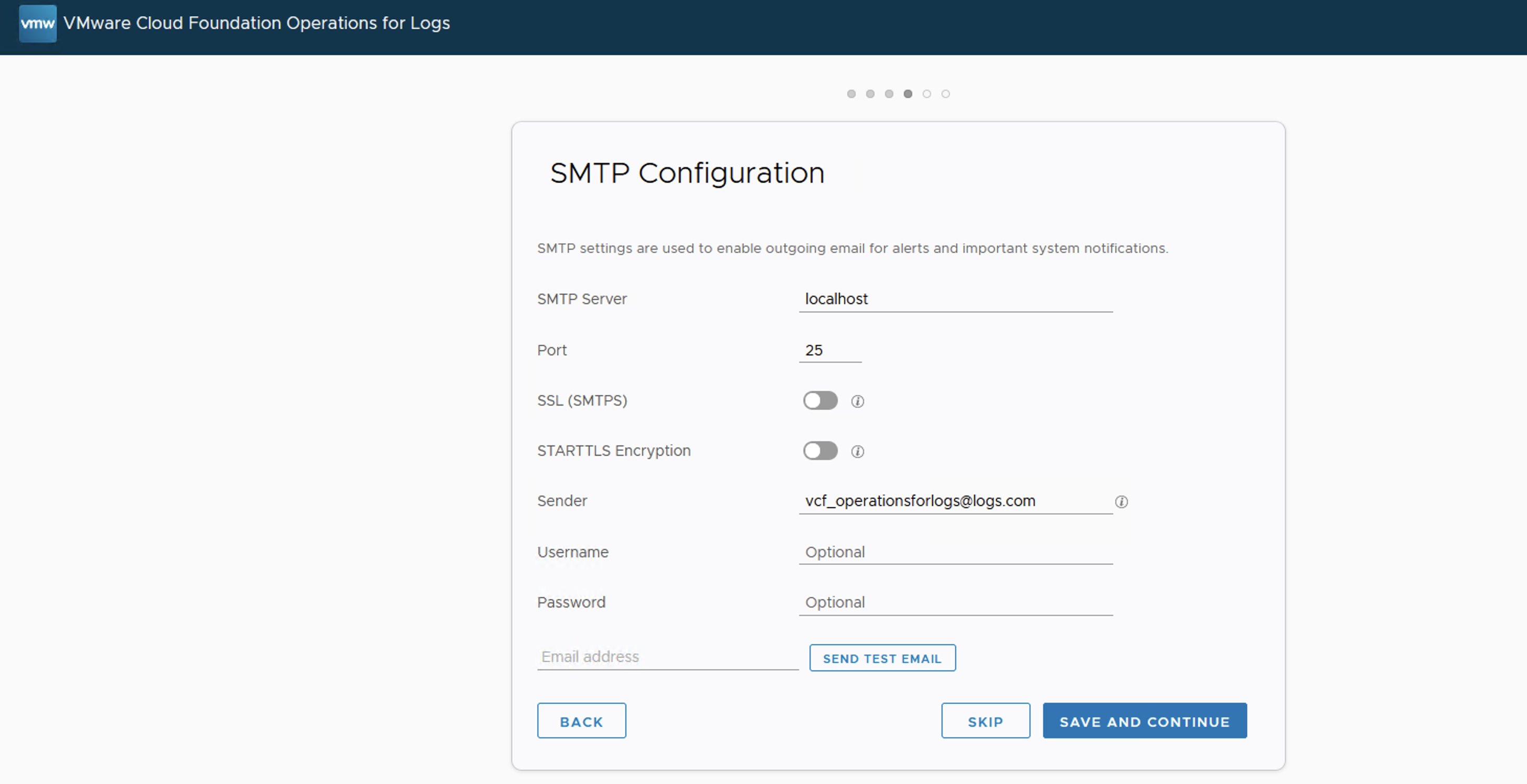Click the vmw logo icon

[x=37, y=23]
